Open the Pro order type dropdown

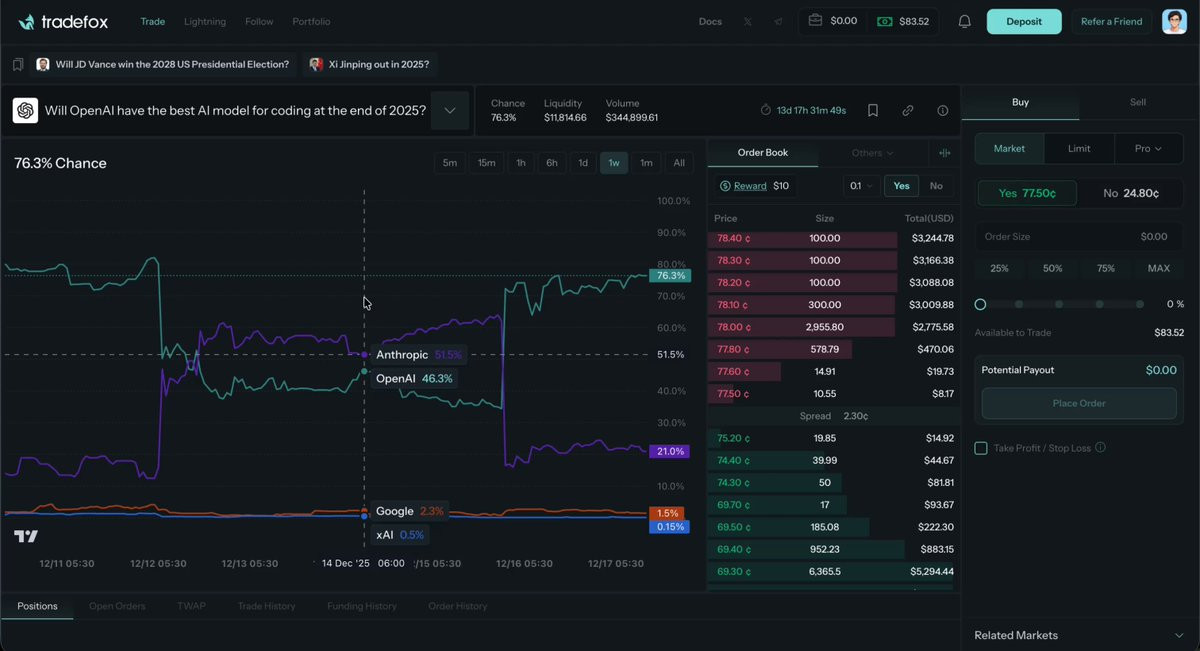(1148, 149)
